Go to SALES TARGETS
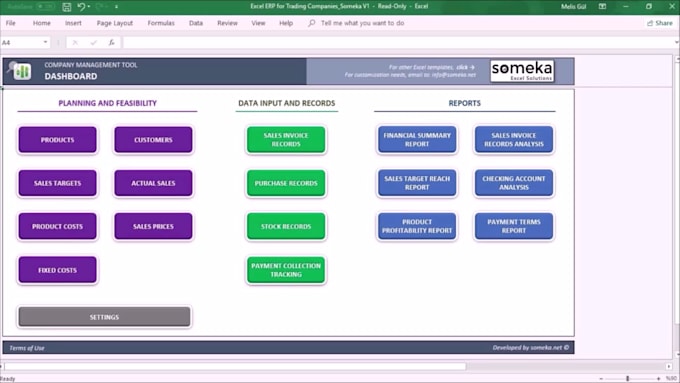680x383 pixels. pos(57,183)
